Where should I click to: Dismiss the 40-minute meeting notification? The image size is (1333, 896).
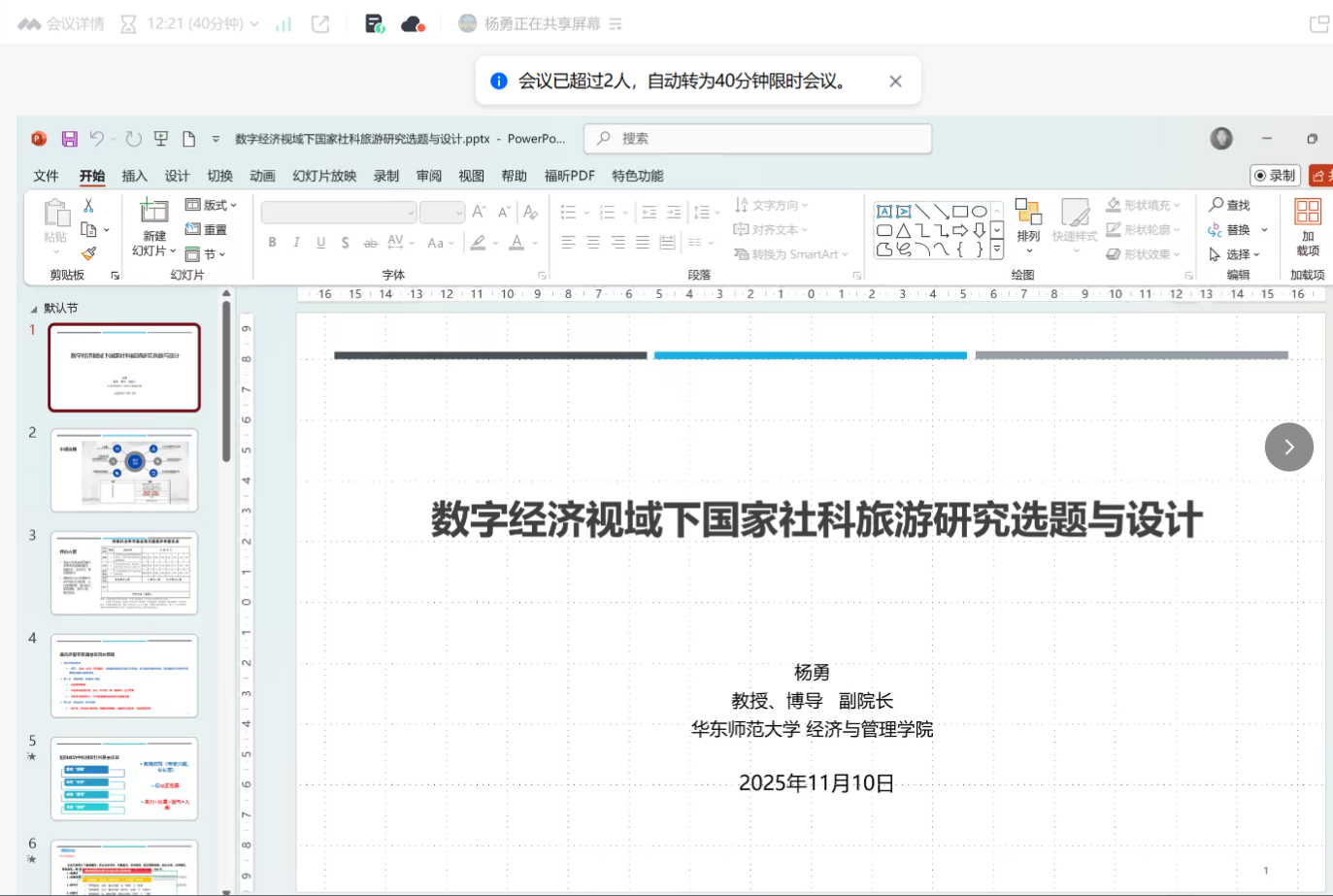895,82
